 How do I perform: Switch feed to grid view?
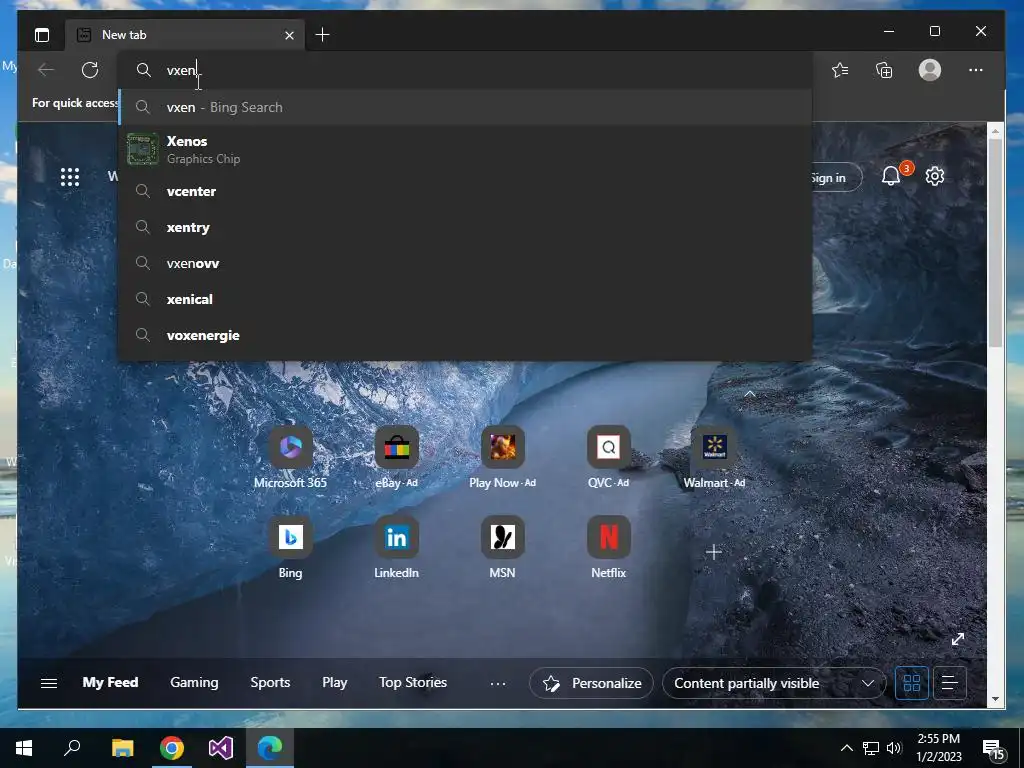[912, 683]
